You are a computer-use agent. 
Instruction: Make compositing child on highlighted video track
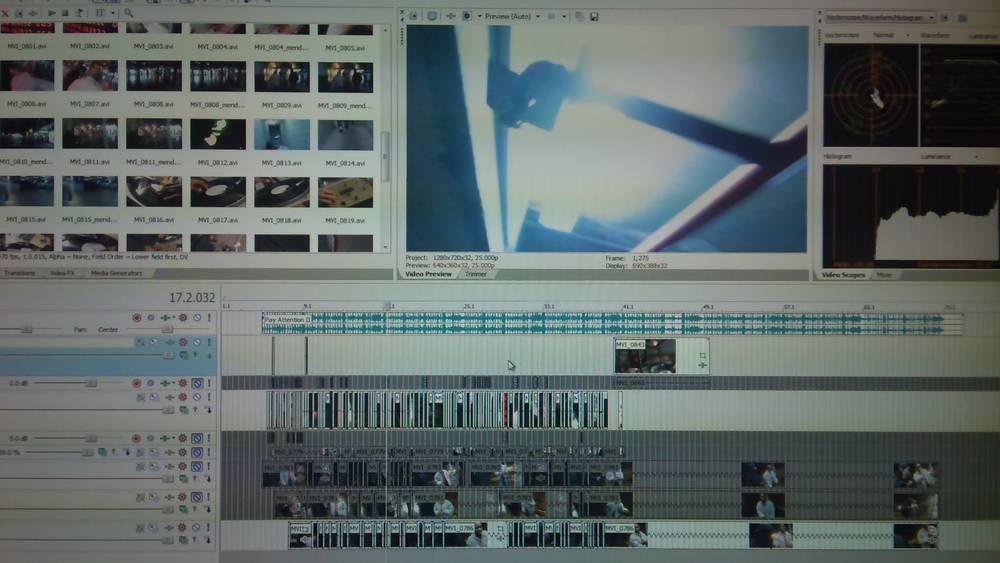click(x=209, y=355)
